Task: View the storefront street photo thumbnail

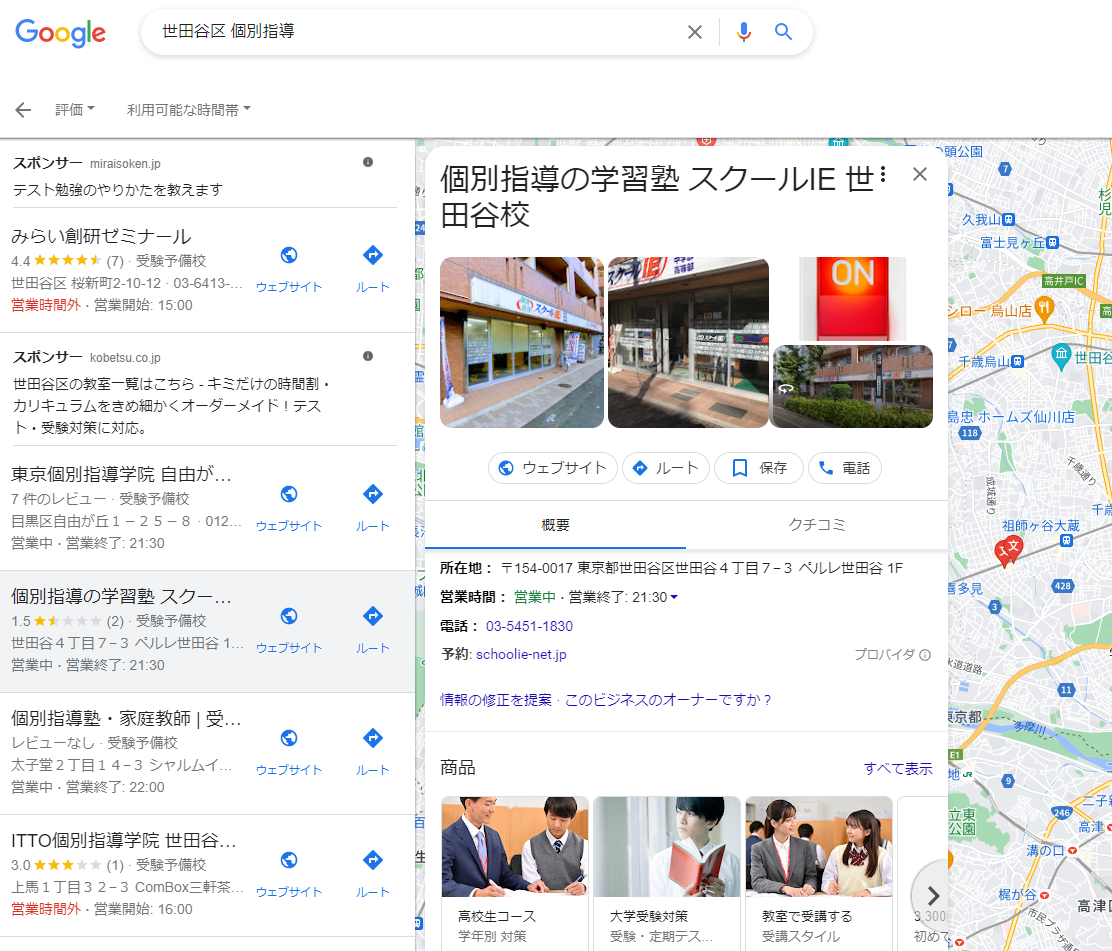Action: click(522, 343)
